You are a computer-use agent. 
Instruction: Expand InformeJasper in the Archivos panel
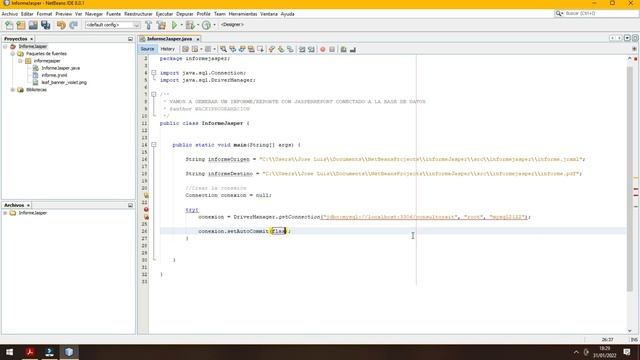click(x=5, y=213)
